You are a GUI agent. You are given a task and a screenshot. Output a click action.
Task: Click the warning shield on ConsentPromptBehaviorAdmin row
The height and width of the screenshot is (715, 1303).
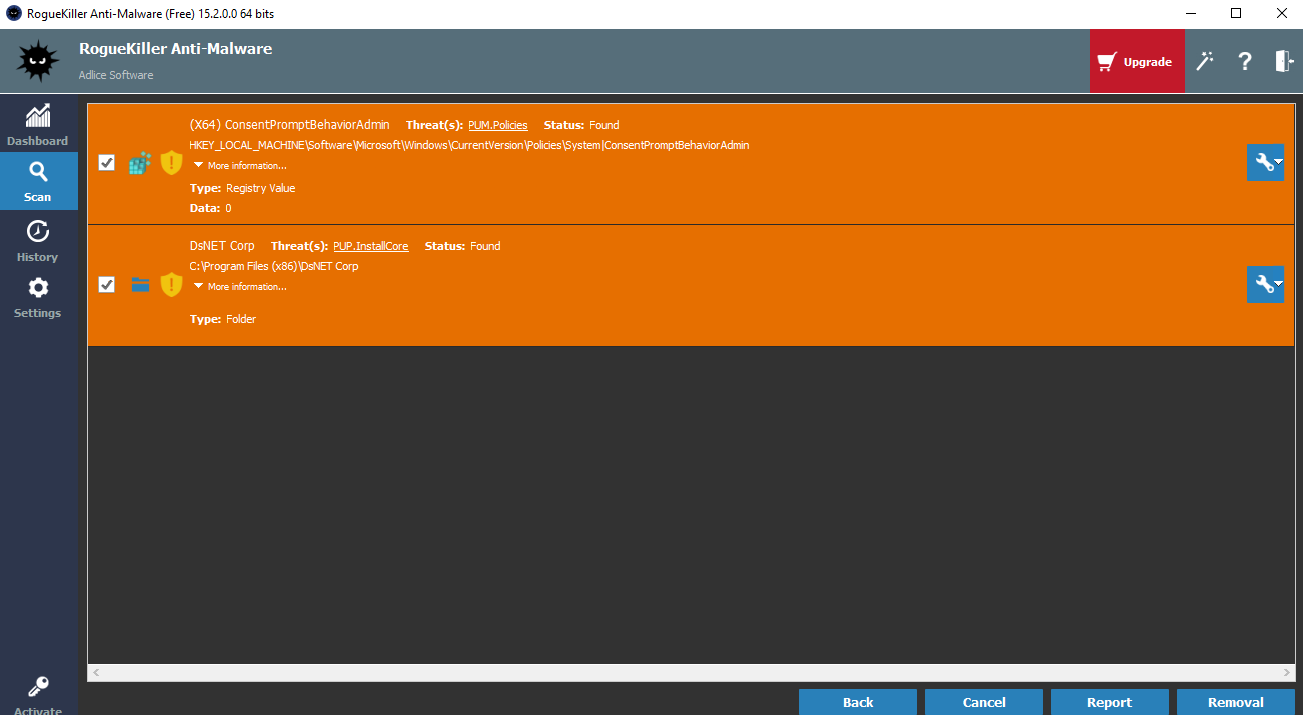click(171, 163)
